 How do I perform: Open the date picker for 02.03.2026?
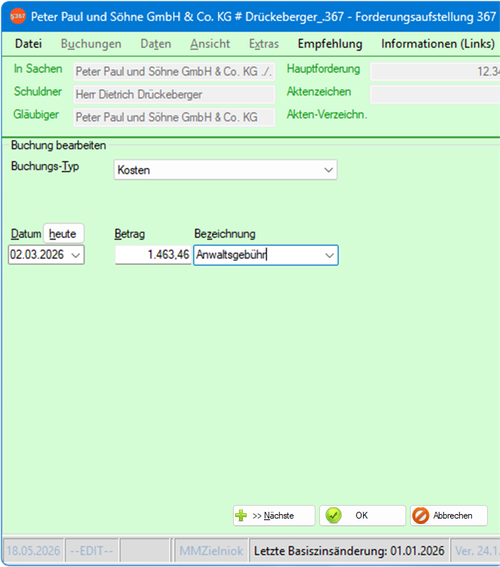click(76, 255)
